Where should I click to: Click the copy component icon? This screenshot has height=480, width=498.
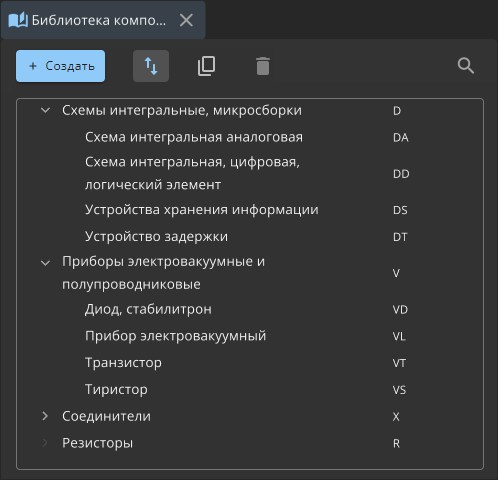click(x=207, y=66)
